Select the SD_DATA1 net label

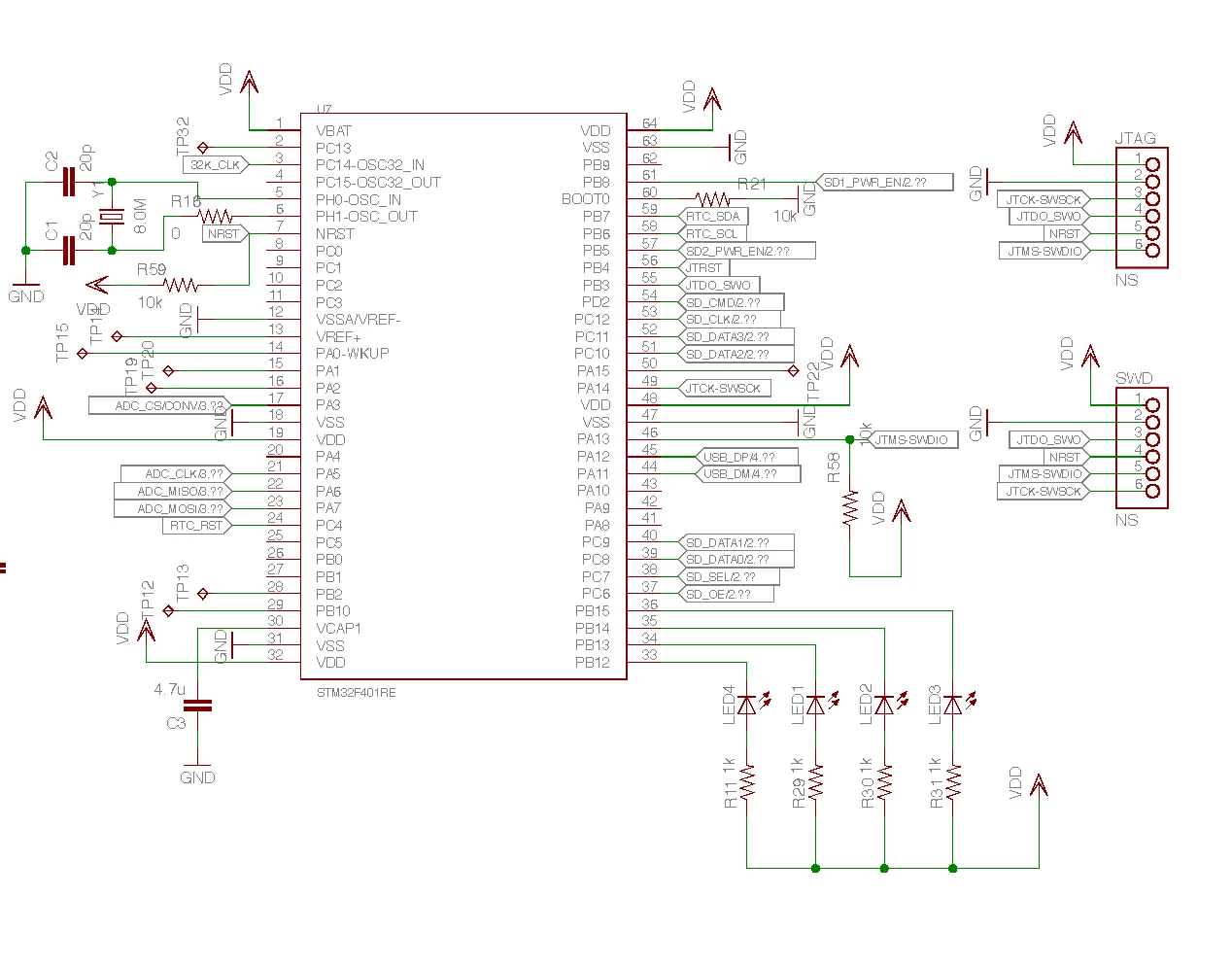[734, 542]
